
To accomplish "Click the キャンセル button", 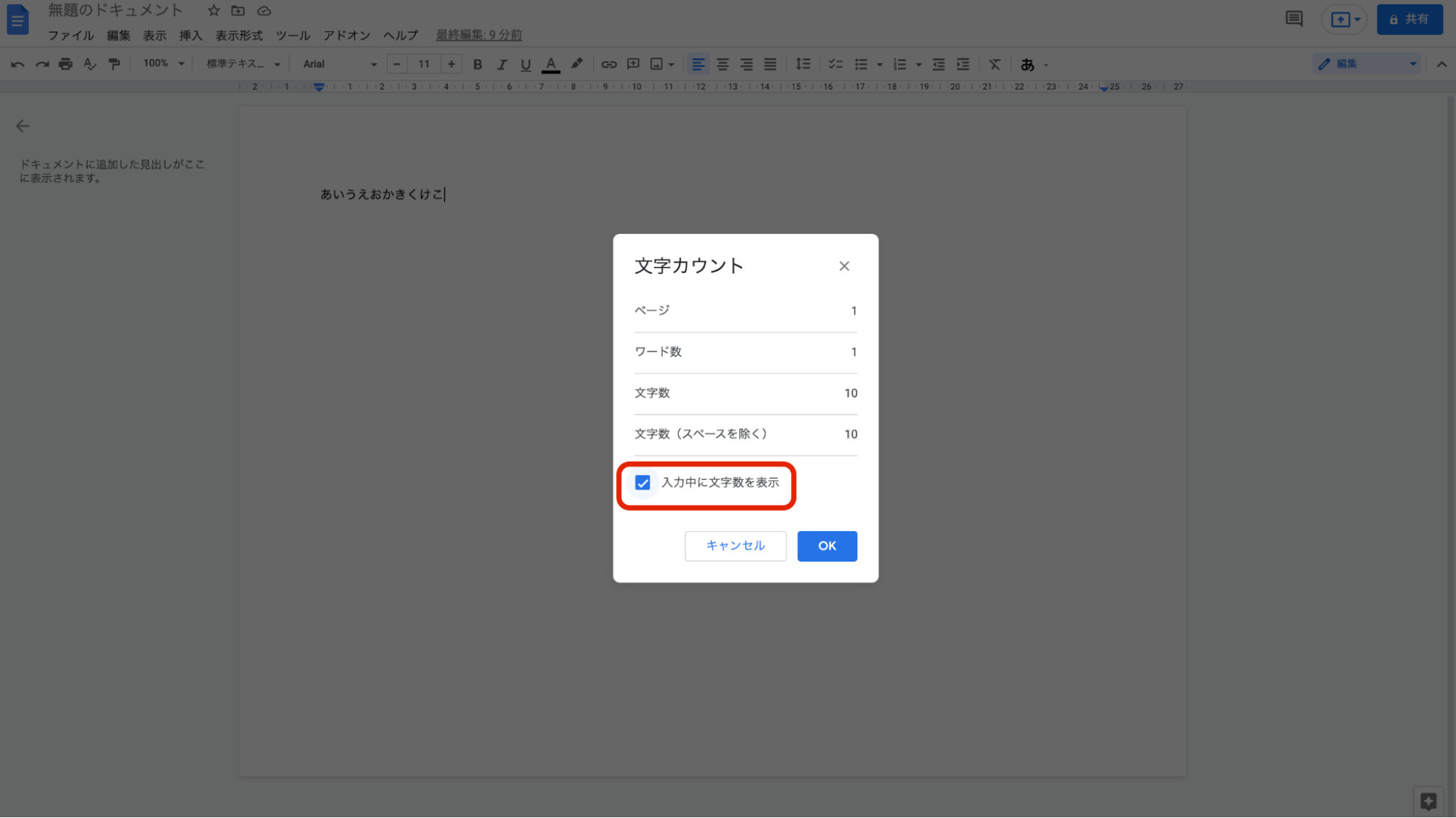I will coord(735,546).
